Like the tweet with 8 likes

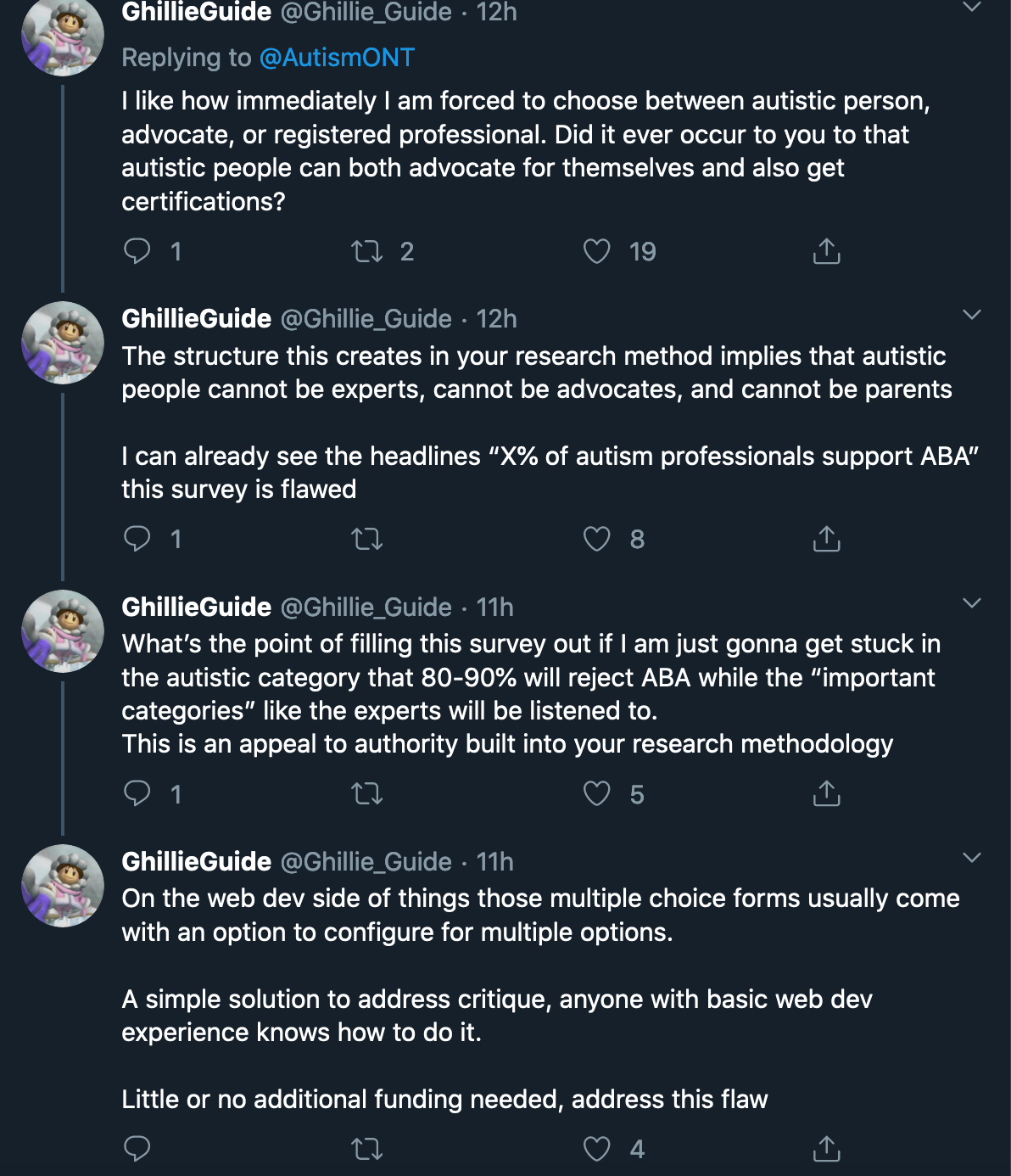click(x=599, y=540)
